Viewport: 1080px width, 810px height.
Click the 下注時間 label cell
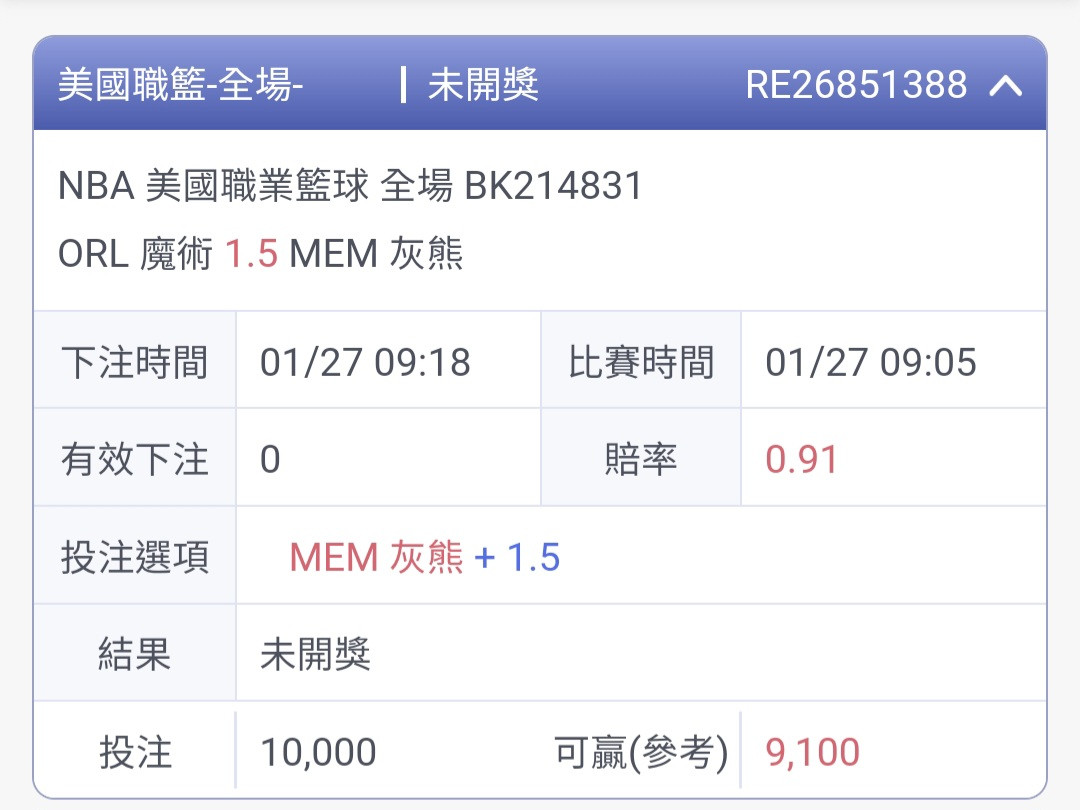tap(135, 362)
